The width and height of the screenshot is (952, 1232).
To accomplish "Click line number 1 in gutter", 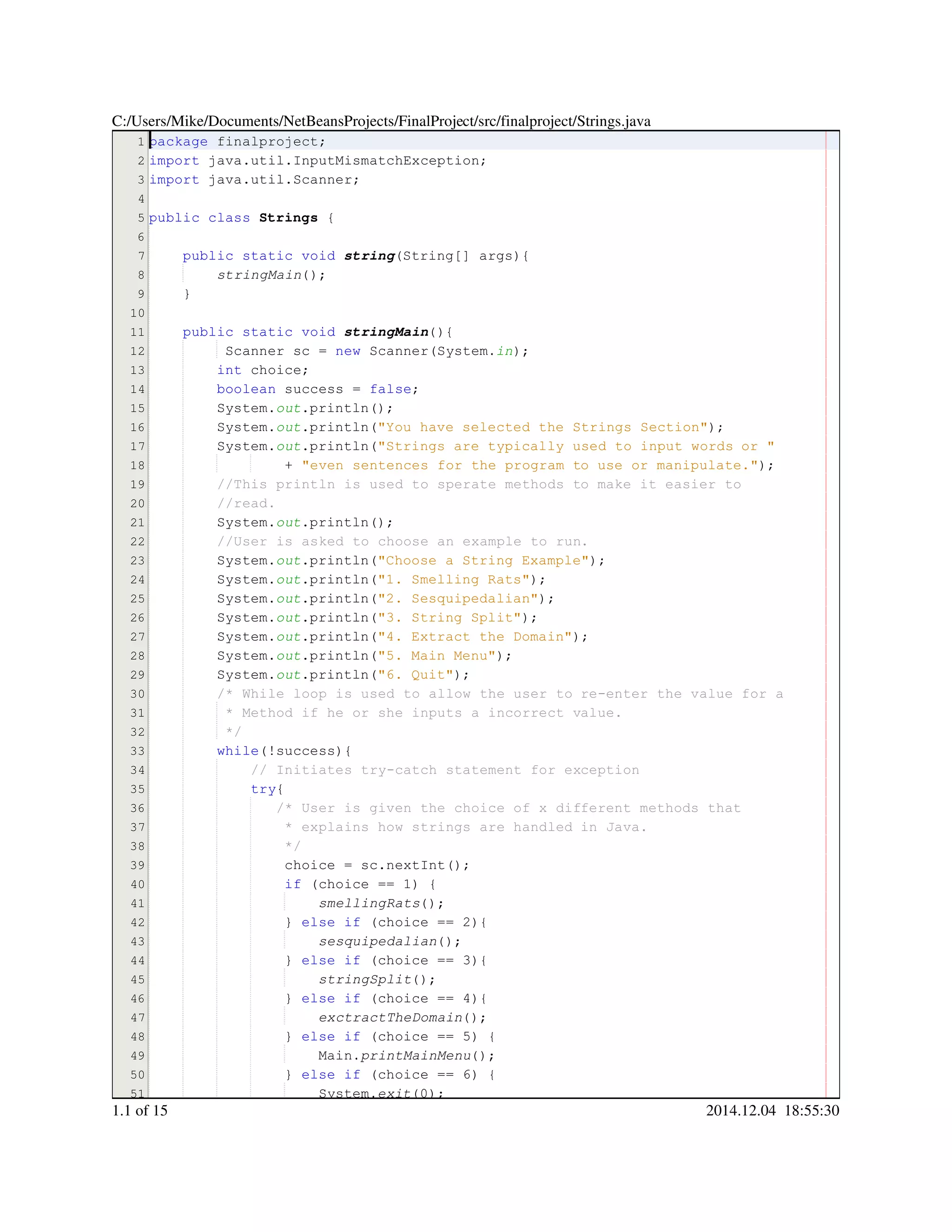I will 140,142.
